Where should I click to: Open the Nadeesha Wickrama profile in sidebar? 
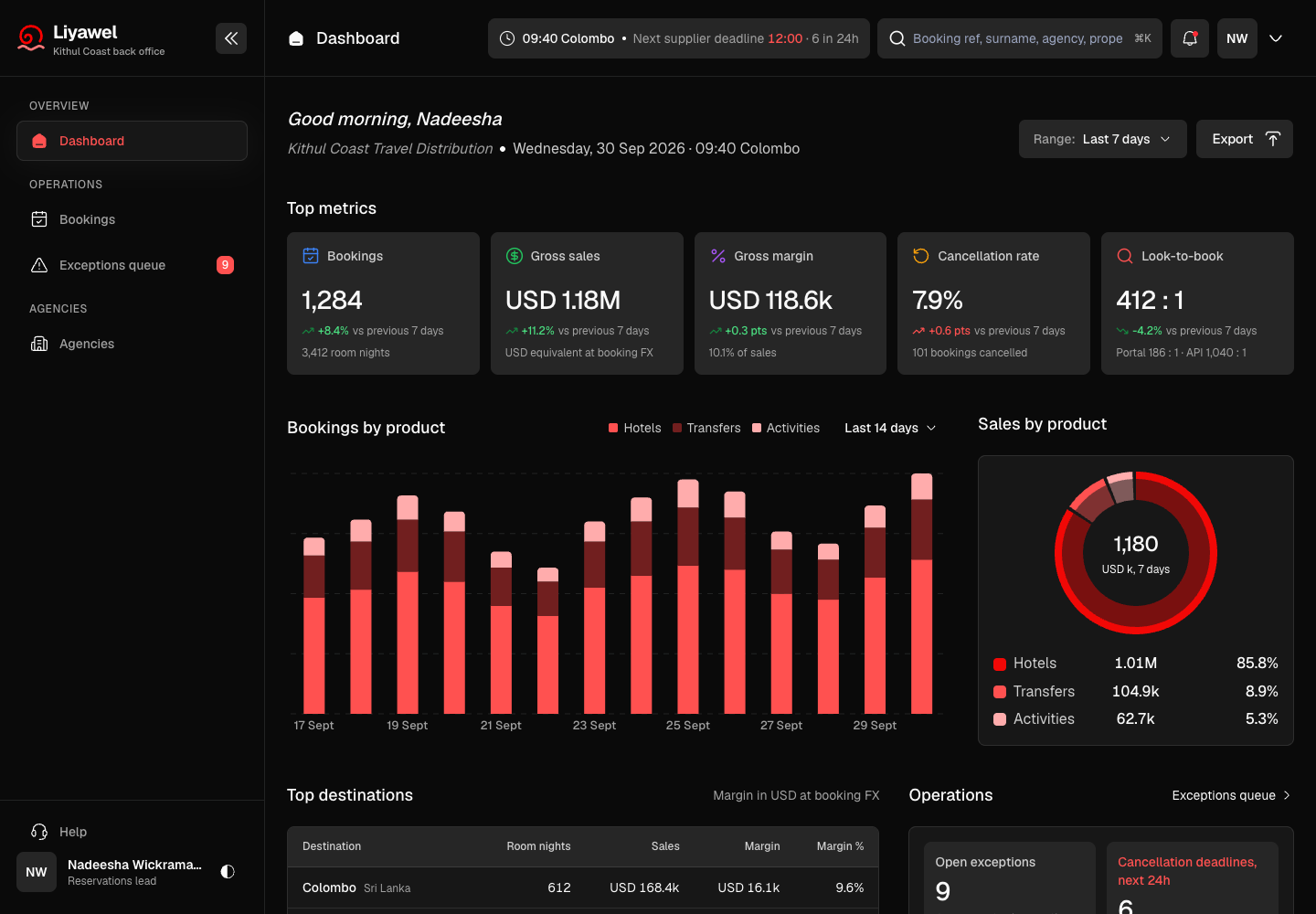tap(111, 872)
